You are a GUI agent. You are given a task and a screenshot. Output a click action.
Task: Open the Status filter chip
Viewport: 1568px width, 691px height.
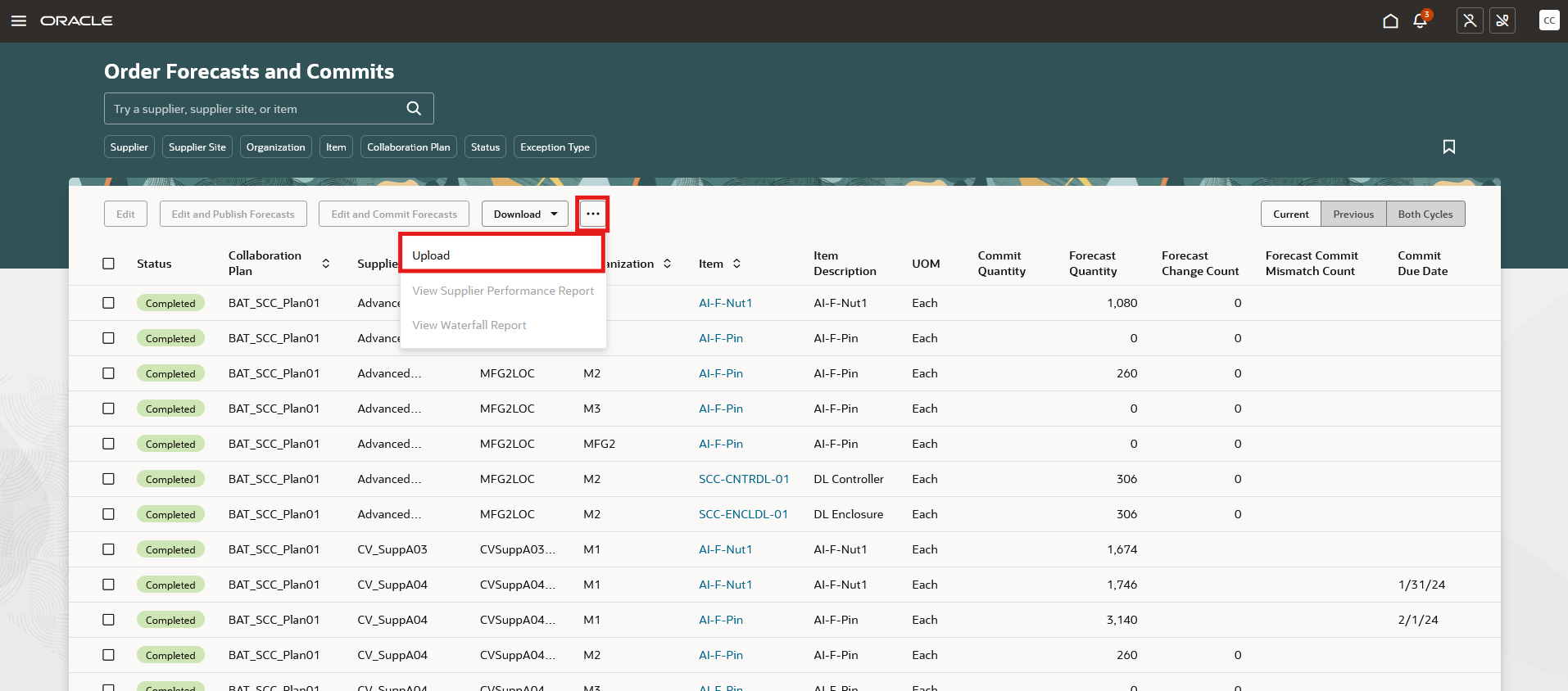485,147
